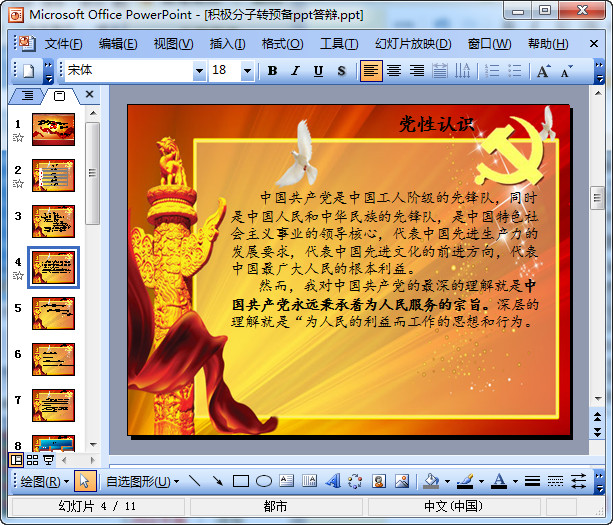Screen dimensions: 613x525
Task: Switch to Slide Sorter view
Action: [32, 460]
